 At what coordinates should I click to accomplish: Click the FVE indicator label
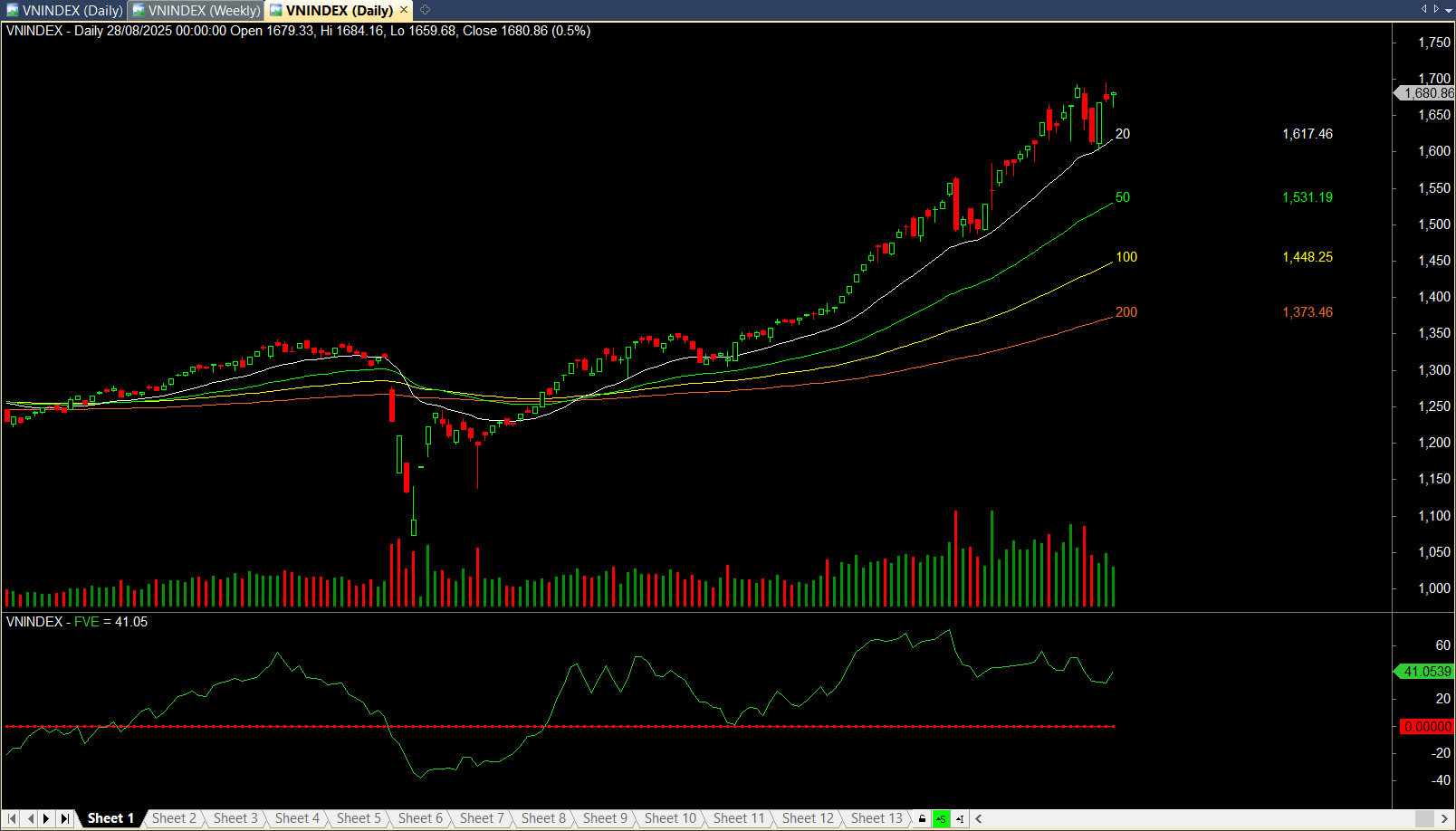point(87,622)
